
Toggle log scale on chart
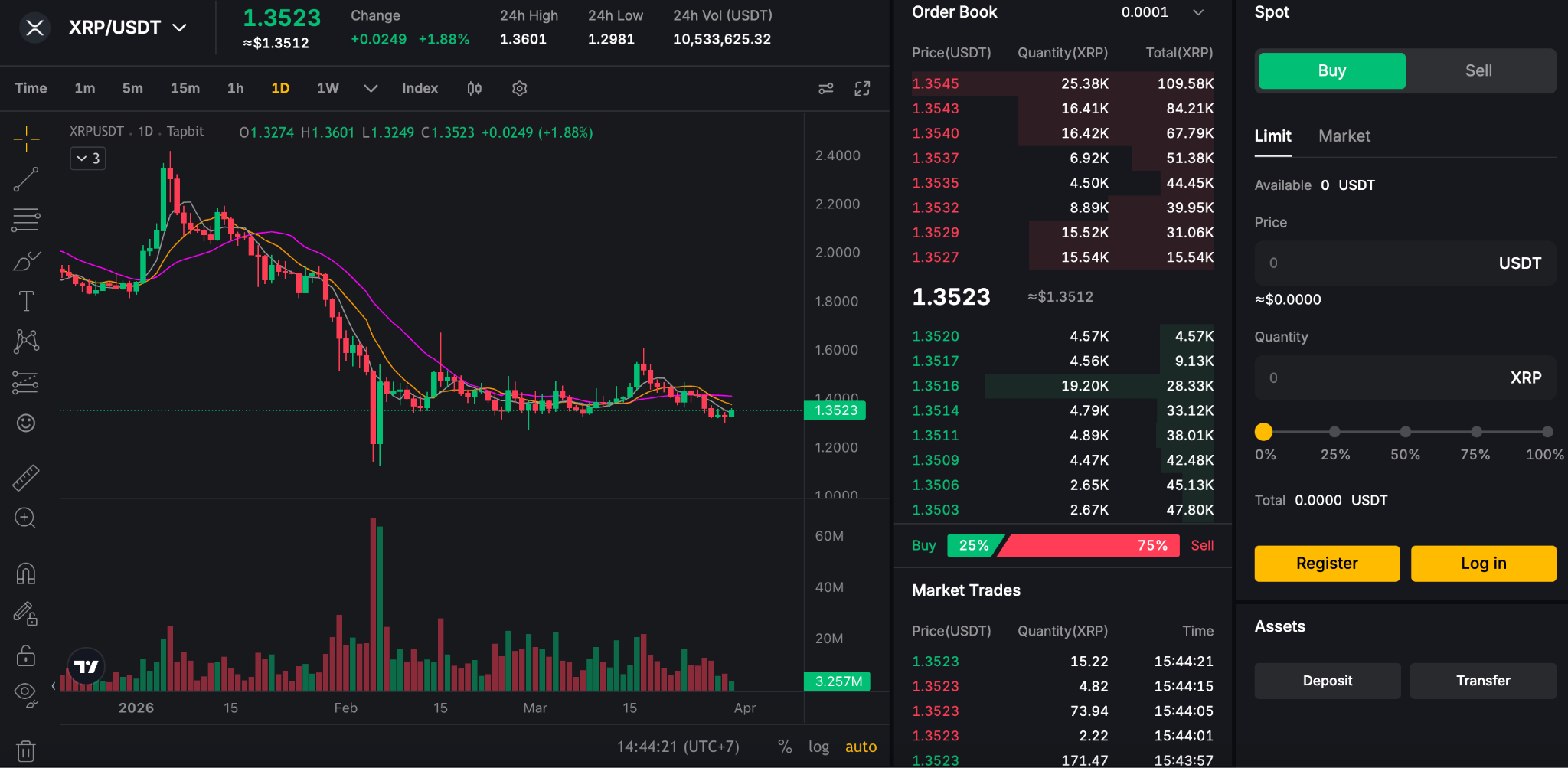[x=818, y=747]
